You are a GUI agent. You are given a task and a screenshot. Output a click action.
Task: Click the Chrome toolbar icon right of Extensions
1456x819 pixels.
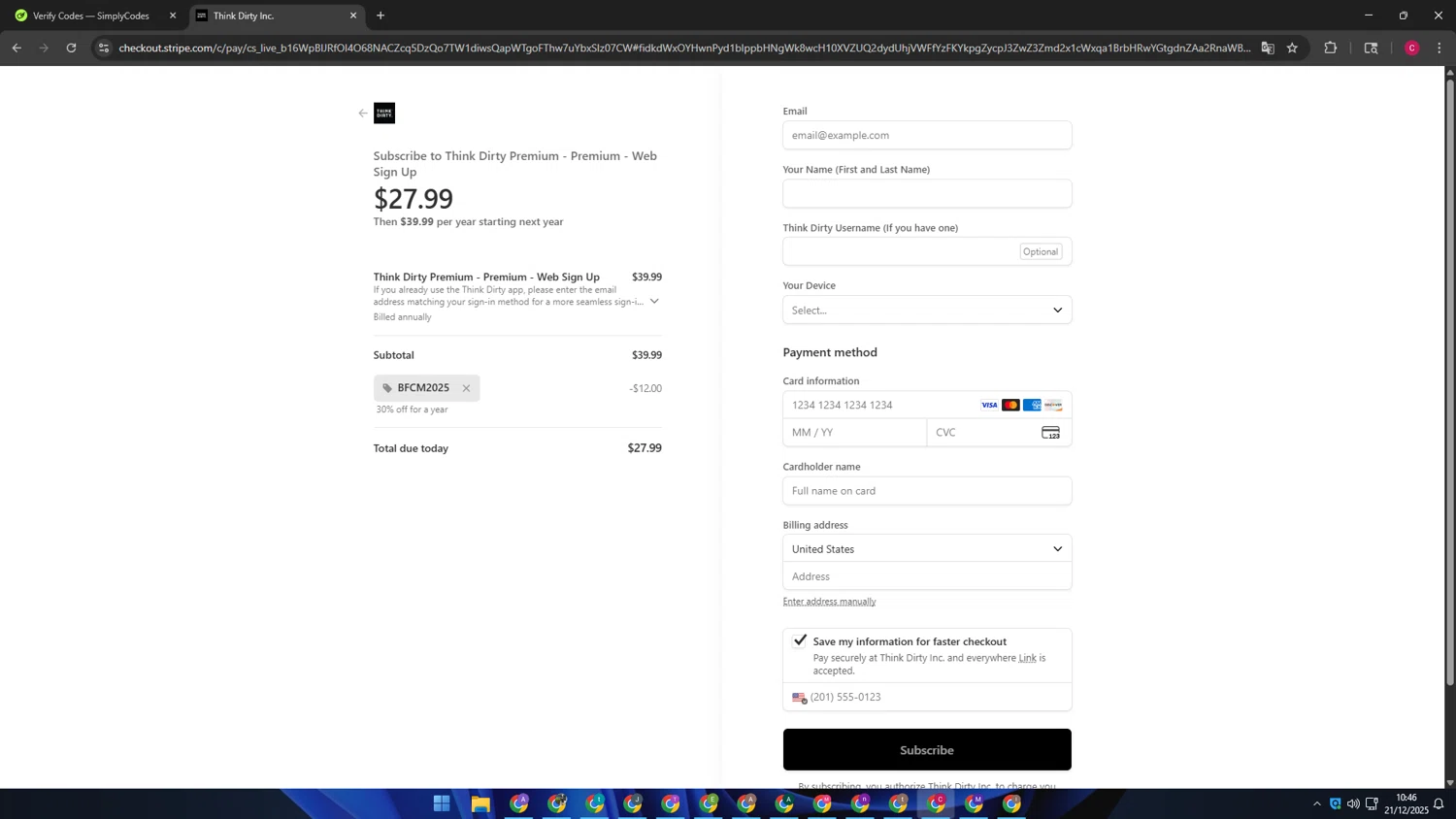[1371, 48]
